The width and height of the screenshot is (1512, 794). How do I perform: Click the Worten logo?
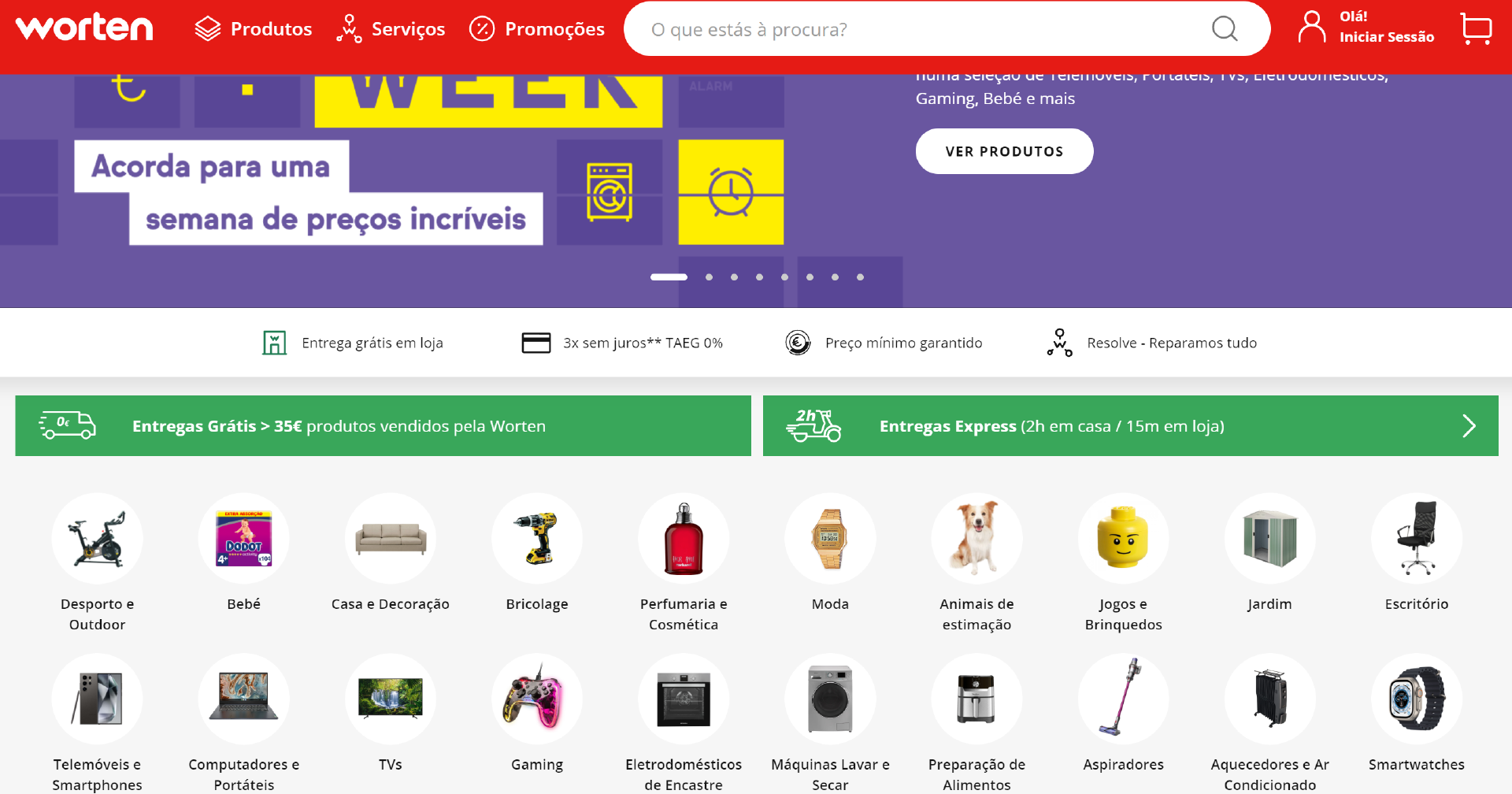coord(84,28)
